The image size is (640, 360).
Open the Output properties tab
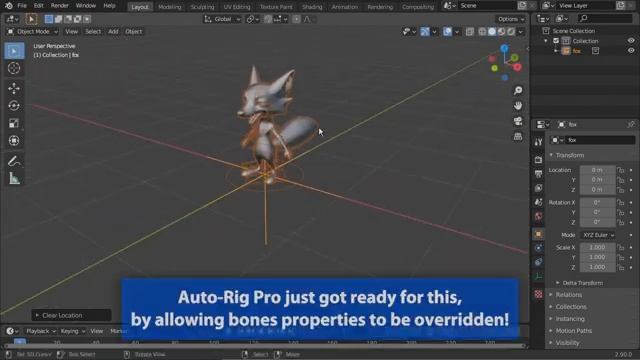pos(538,174)
